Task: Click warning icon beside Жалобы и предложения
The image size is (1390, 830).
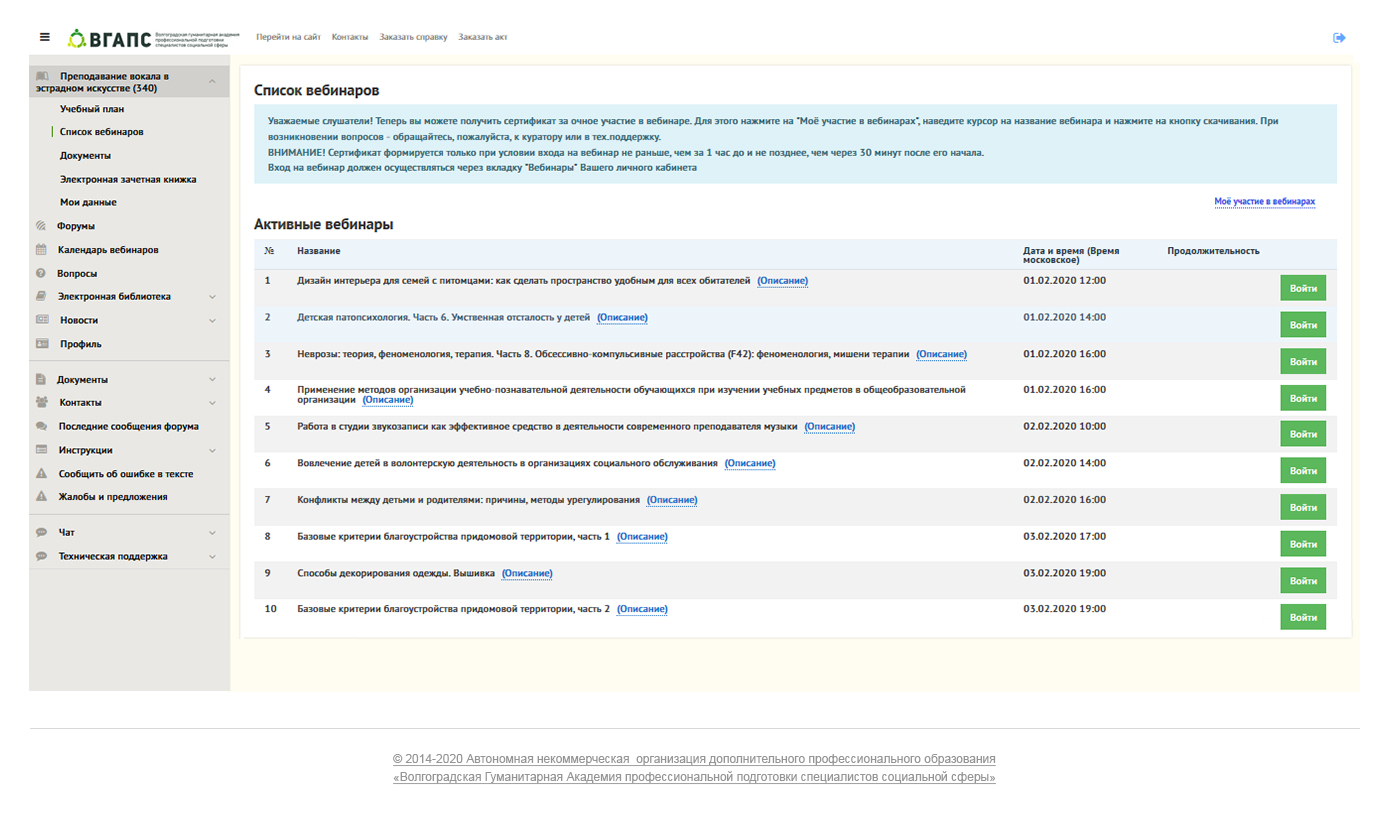Action: coord(42,497)
